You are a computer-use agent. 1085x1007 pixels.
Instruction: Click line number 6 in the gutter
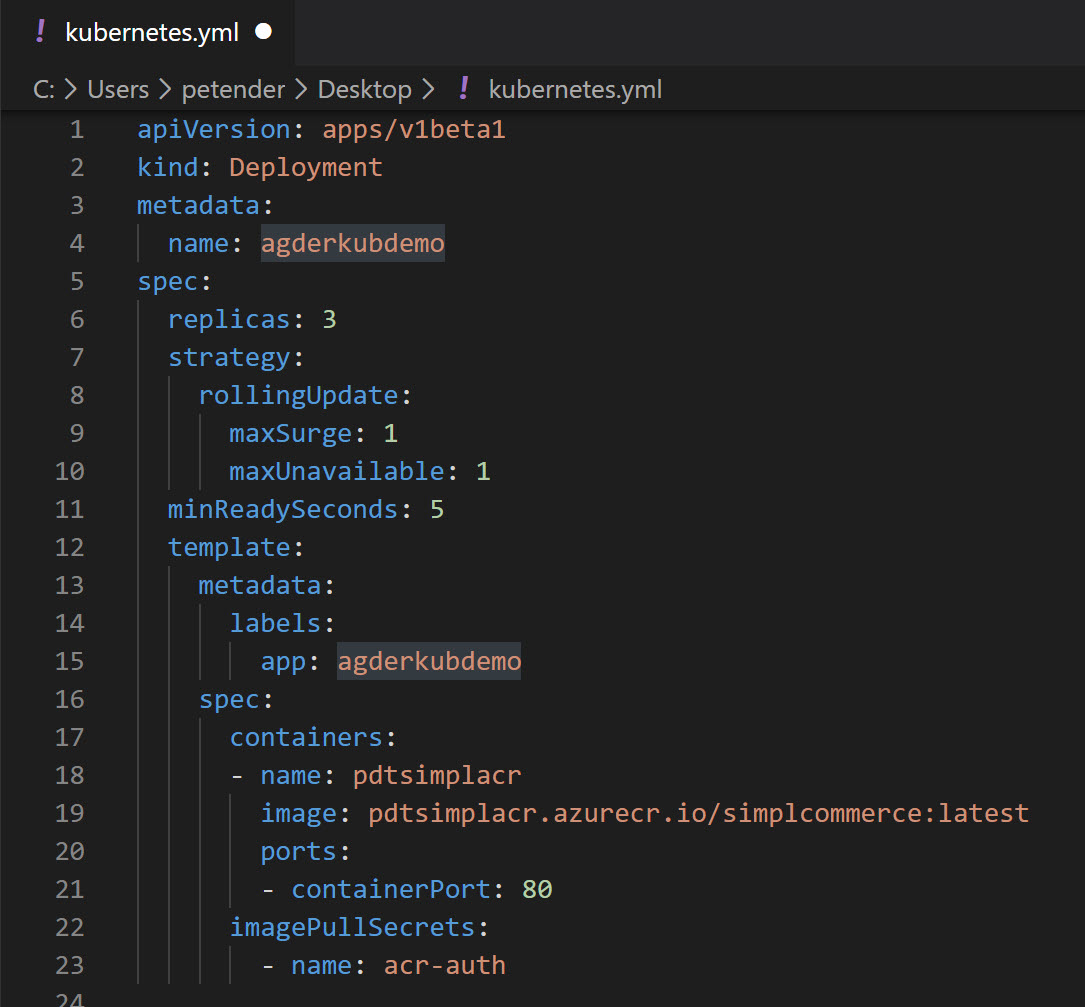77,319
